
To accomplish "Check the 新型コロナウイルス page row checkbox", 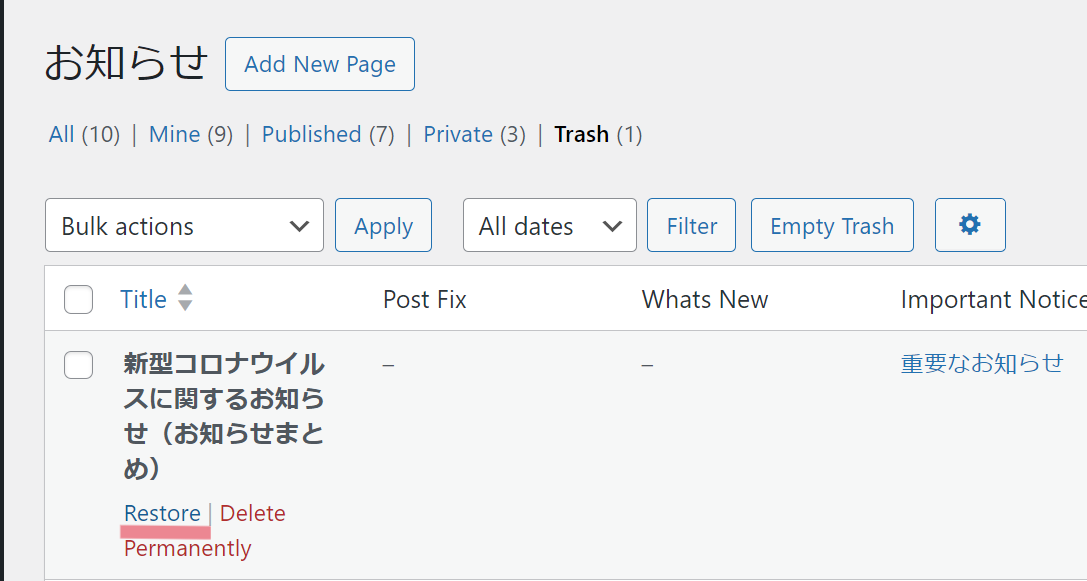I will point(78,365).
